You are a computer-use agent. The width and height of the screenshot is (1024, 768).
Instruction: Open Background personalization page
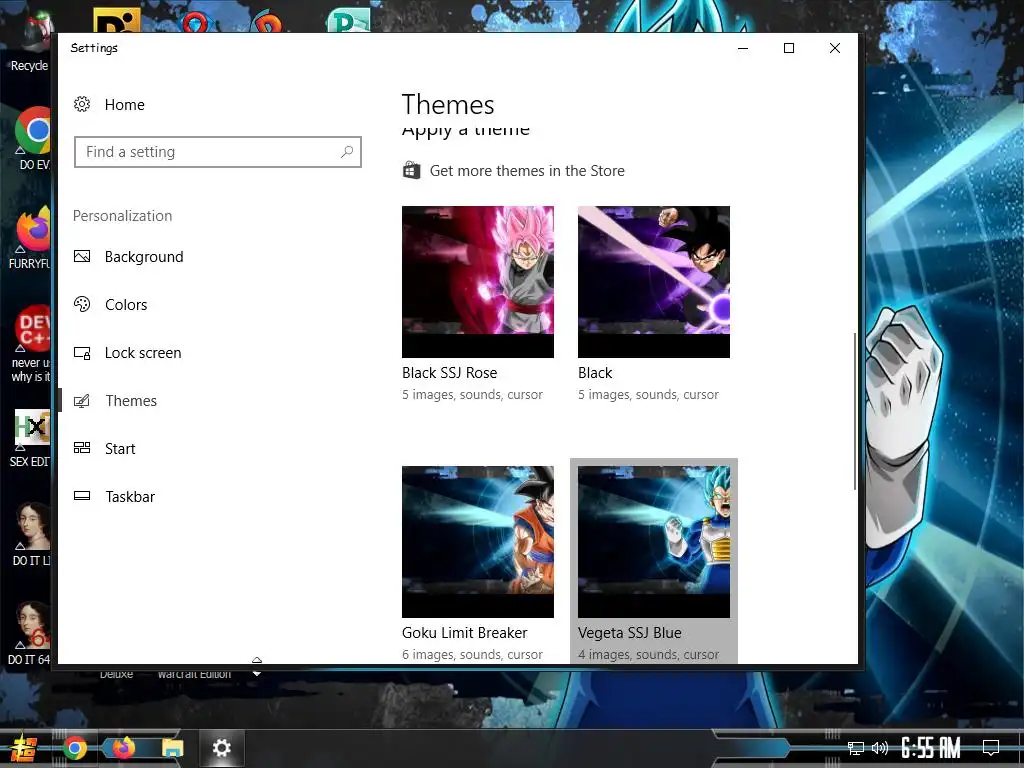click(144, 257)
